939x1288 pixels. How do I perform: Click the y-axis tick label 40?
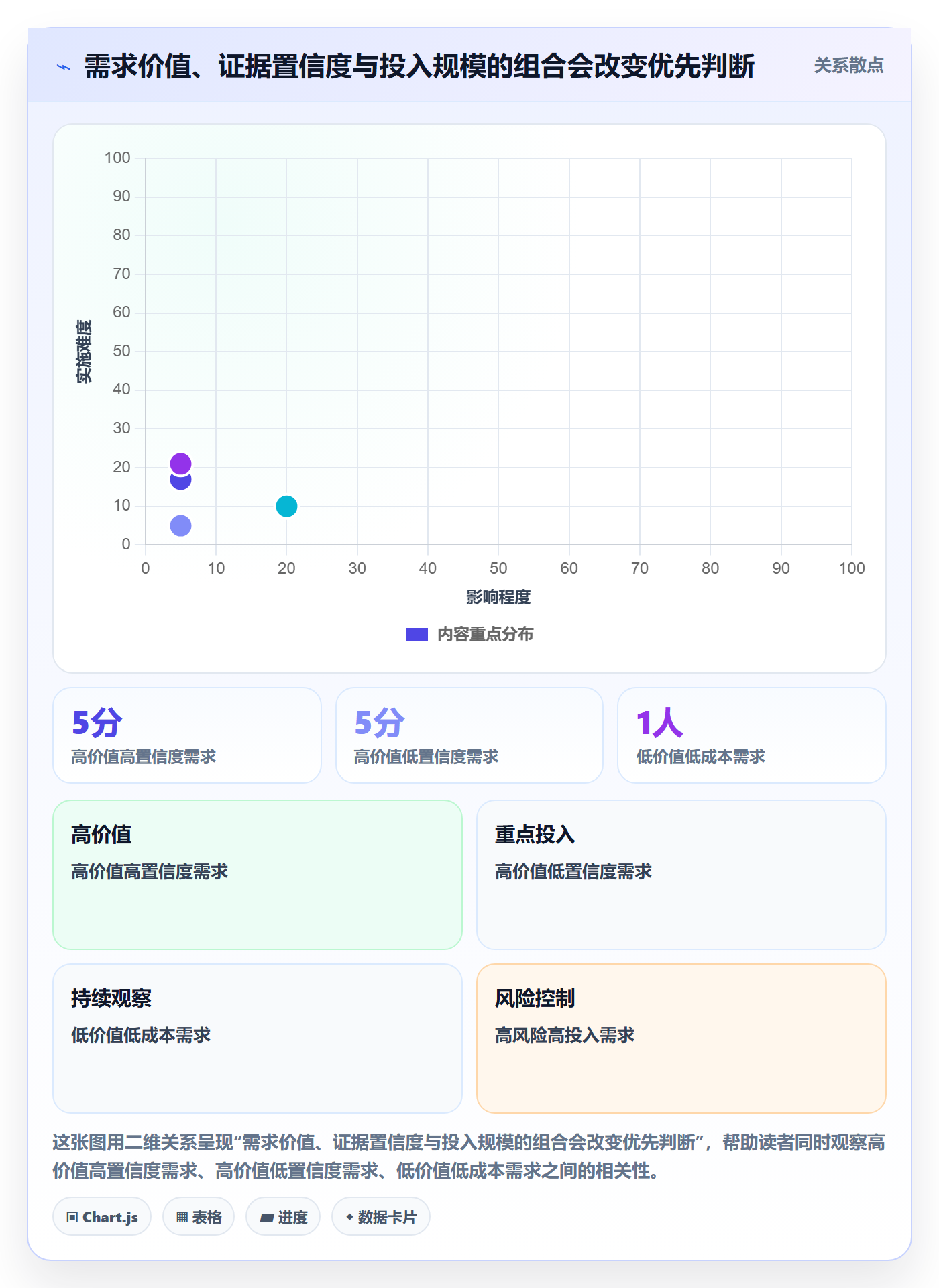(121, 389)
